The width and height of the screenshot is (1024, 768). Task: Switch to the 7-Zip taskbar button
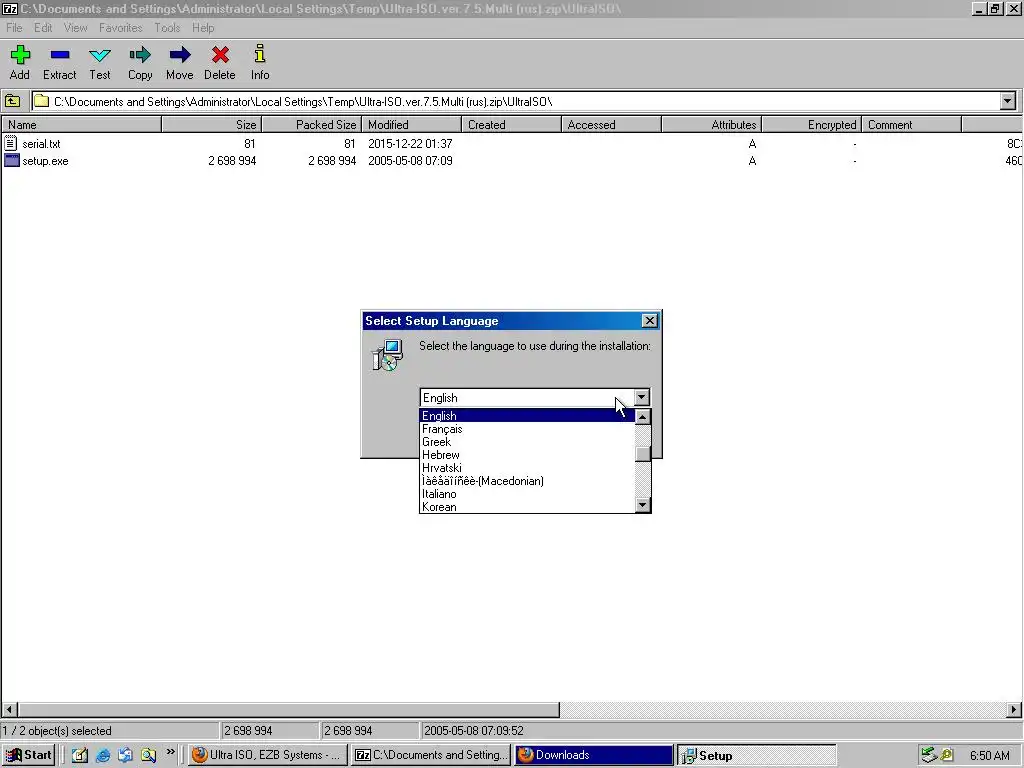tap(431, 755)
